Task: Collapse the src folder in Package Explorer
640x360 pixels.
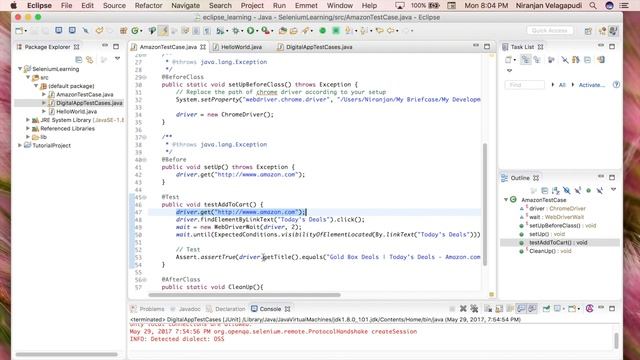Action: (28, 78)
